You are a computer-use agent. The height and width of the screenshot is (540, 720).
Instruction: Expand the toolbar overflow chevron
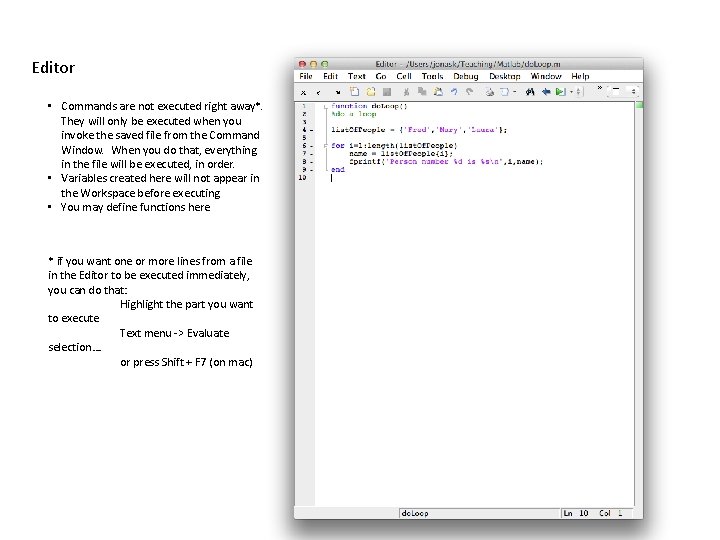tap(600, 87)
